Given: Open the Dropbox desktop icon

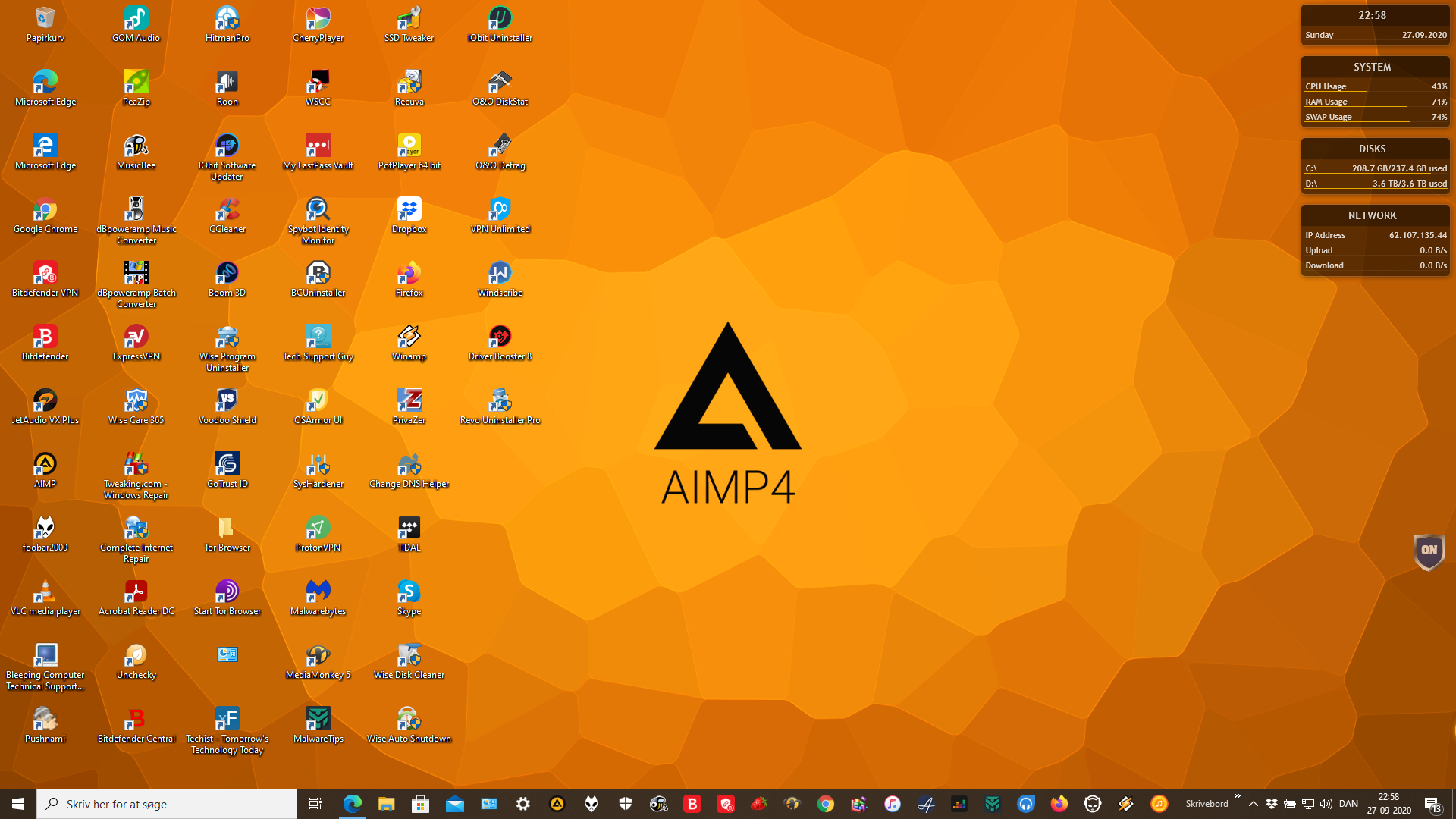Looking at the screenshot, I should coord(409,209).
